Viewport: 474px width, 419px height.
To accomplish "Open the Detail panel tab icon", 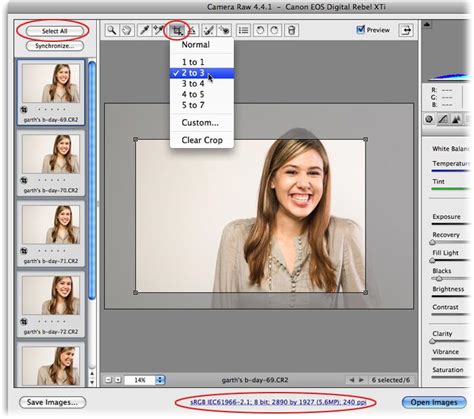I will tap(456, 119).
